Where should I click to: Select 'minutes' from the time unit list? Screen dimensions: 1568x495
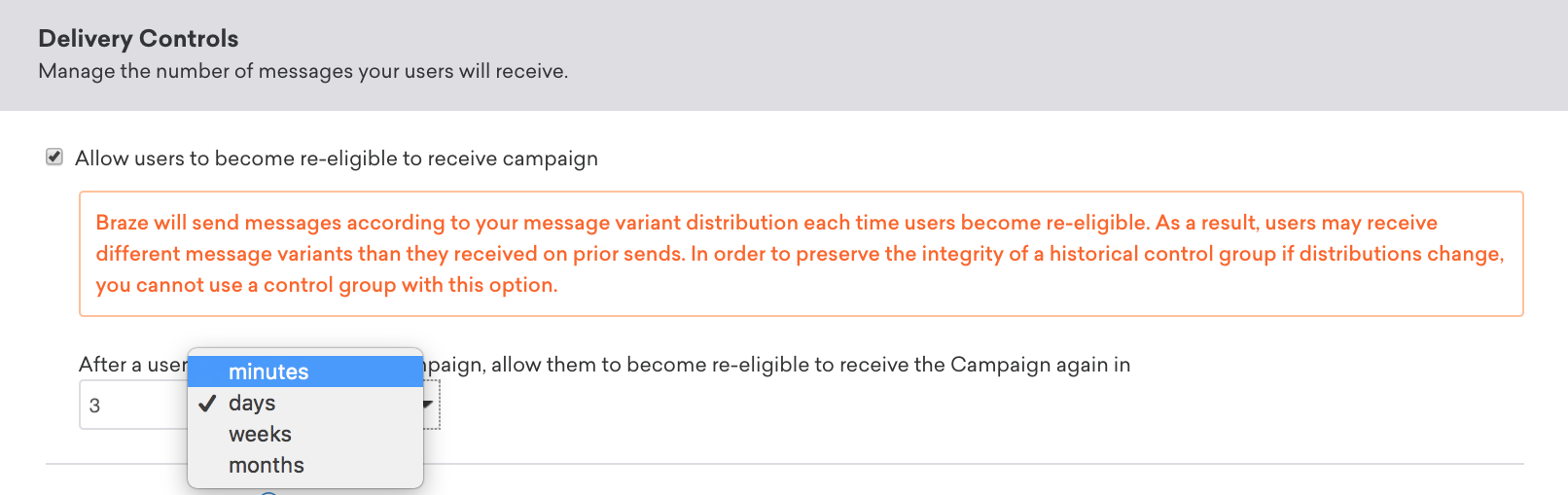268,371
